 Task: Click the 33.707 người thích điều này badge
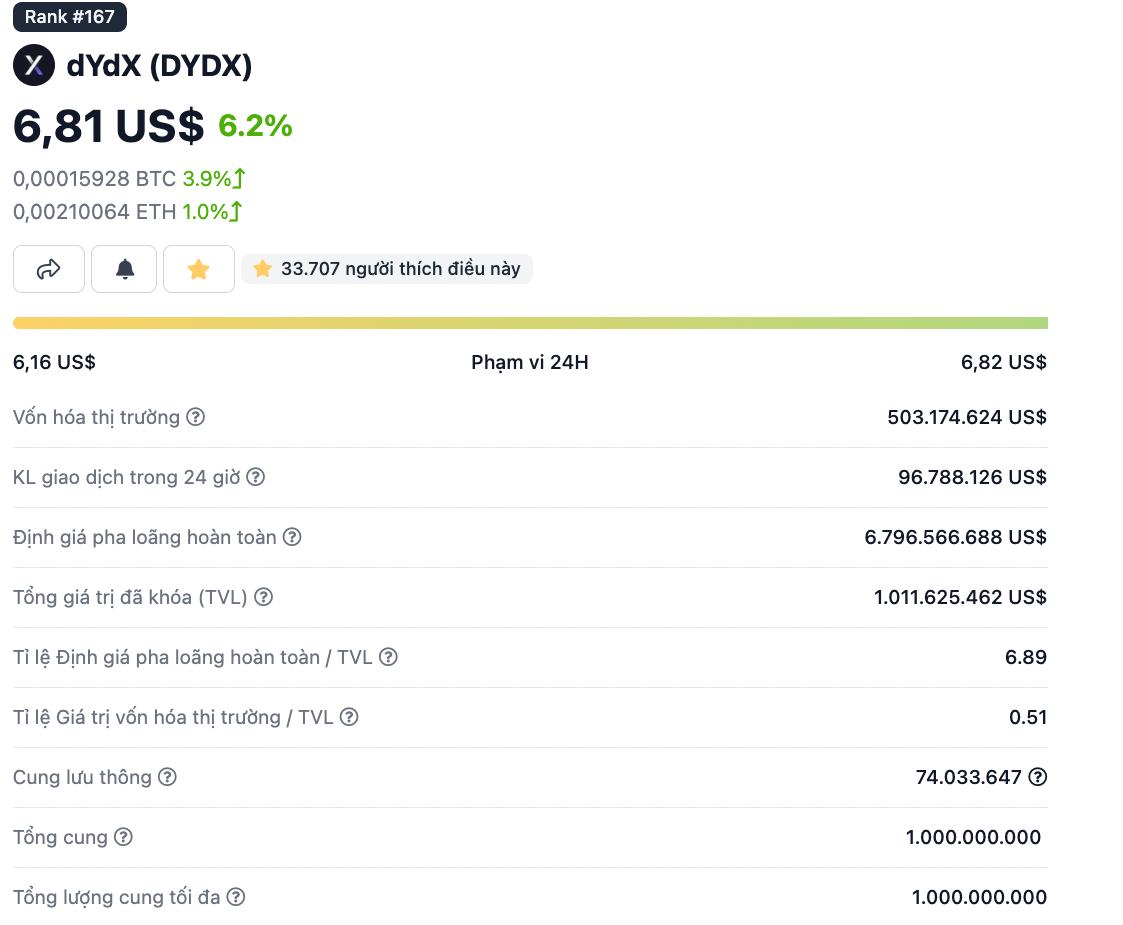point(387,269)
